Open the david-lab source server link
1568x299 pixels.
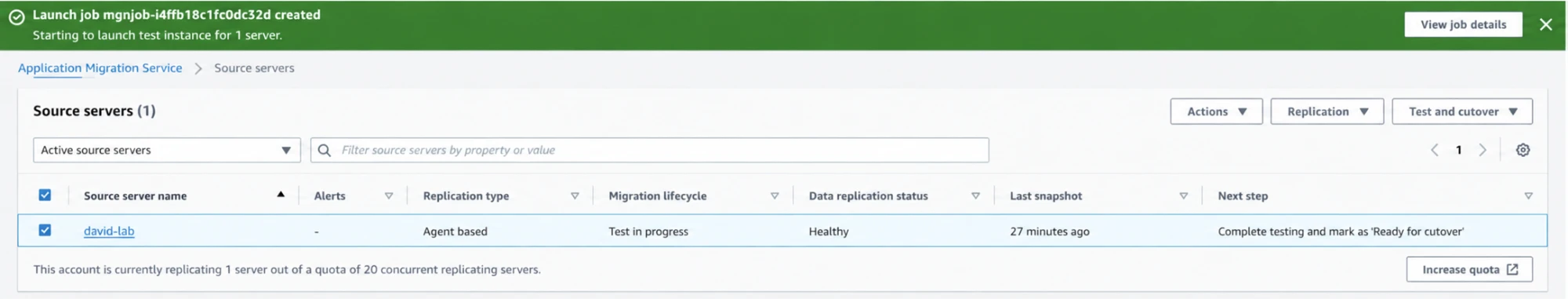(x=109, y=232)
